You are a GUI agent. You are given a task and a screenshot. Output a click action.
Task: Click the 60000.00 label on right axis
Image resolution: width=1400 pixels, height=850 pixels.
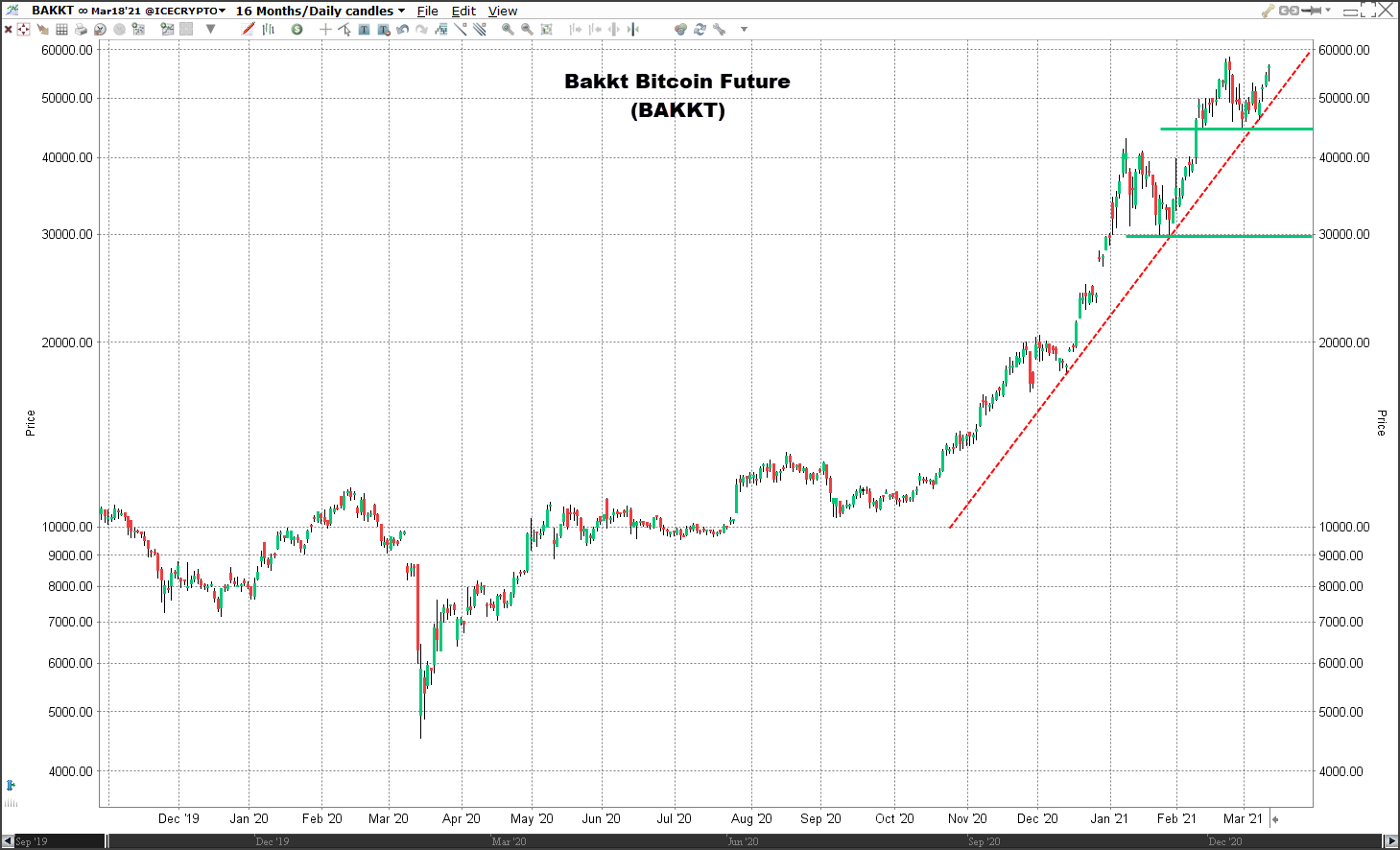tap(1344, 50)
